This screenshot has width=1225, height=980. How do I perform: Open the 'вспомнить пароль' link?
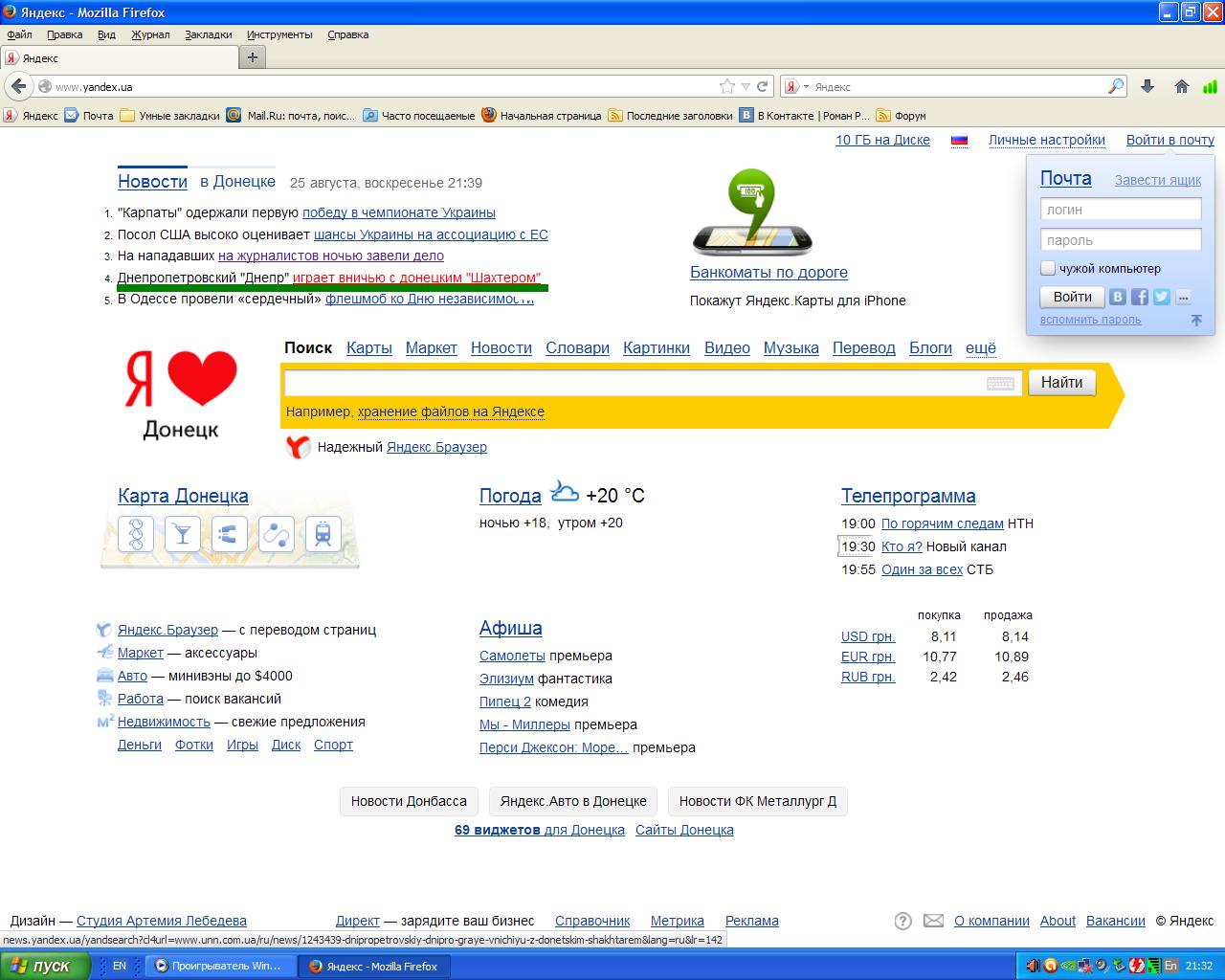click(1091, 320)
